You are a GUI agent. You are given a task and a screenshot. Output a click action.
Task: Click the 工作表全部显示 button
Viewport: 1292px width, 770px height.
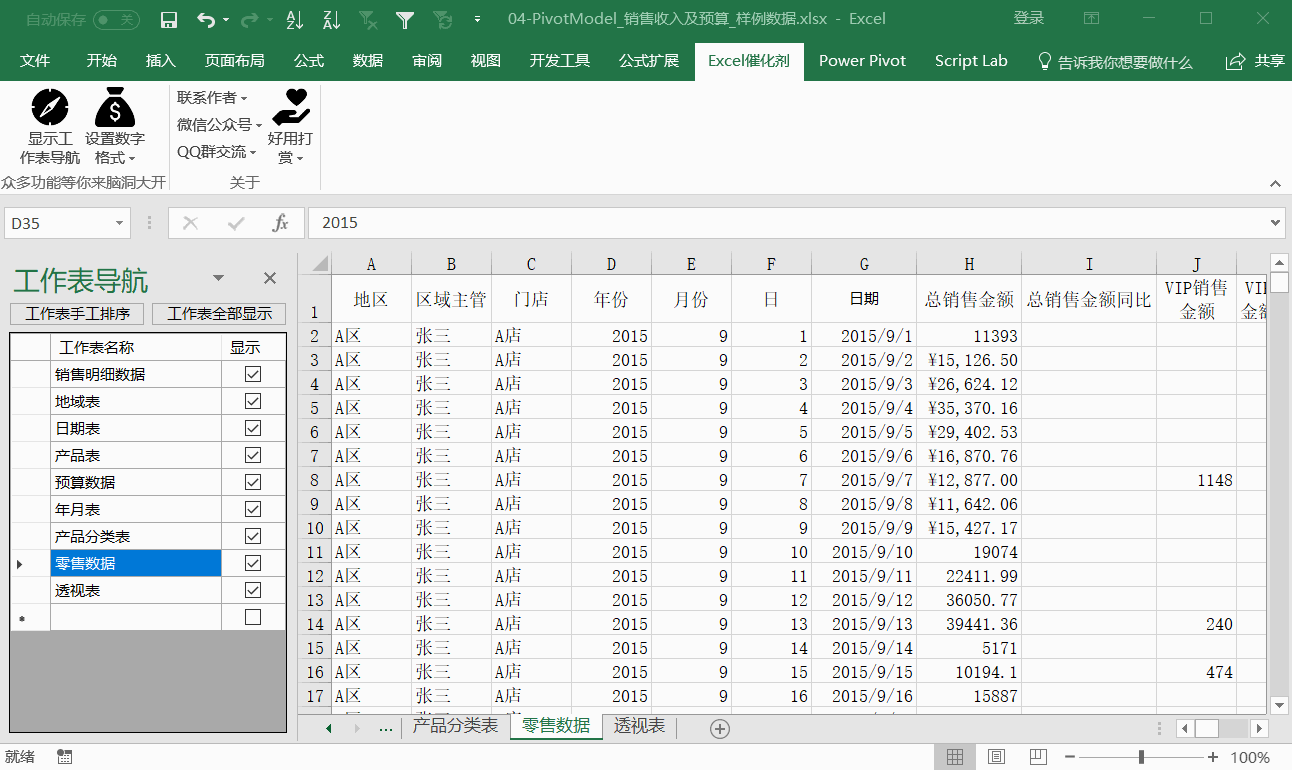pos(219,314)
